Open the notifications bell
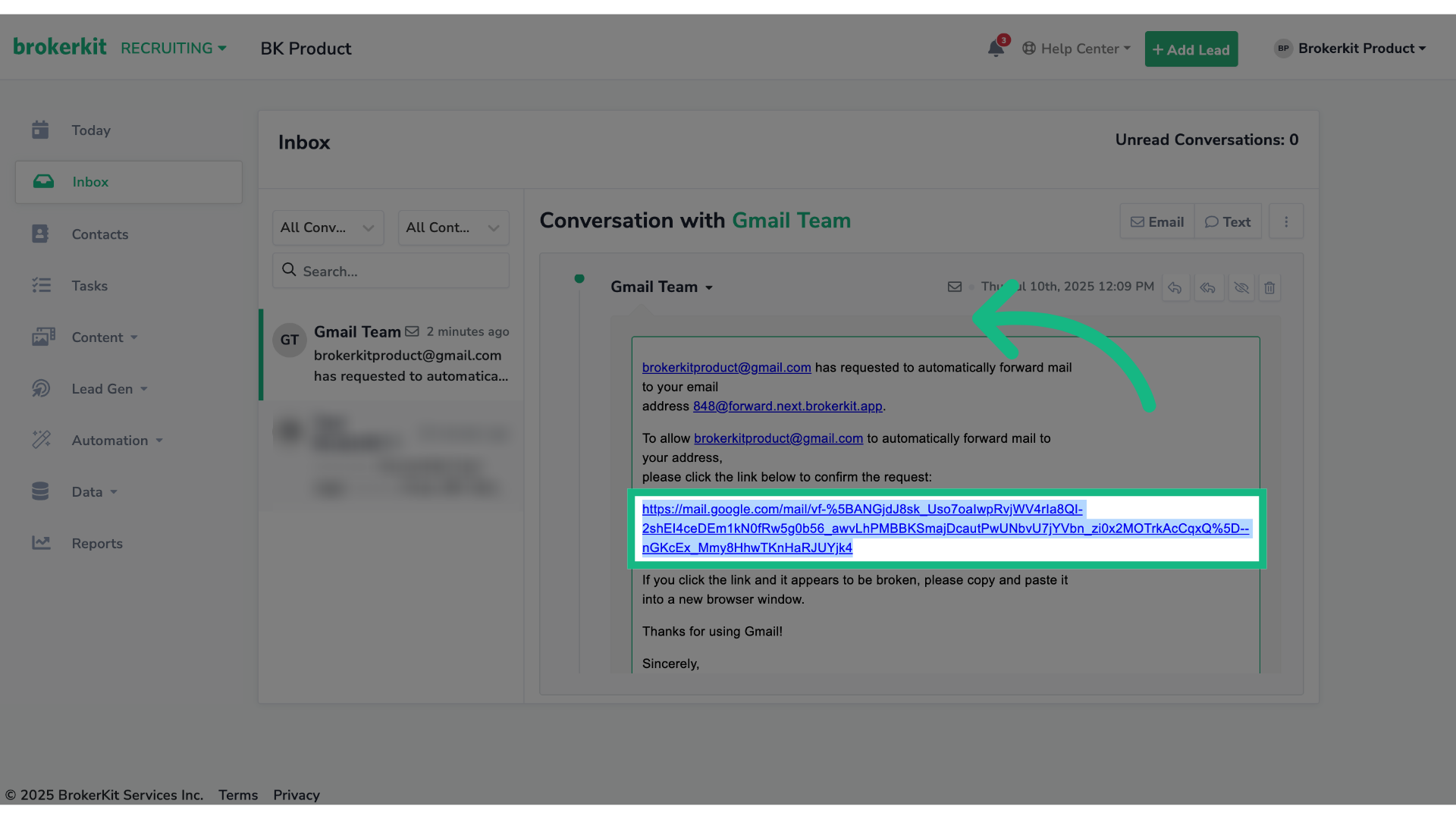The height and width of the screenshot is (819, 1456). pos(996,49)
